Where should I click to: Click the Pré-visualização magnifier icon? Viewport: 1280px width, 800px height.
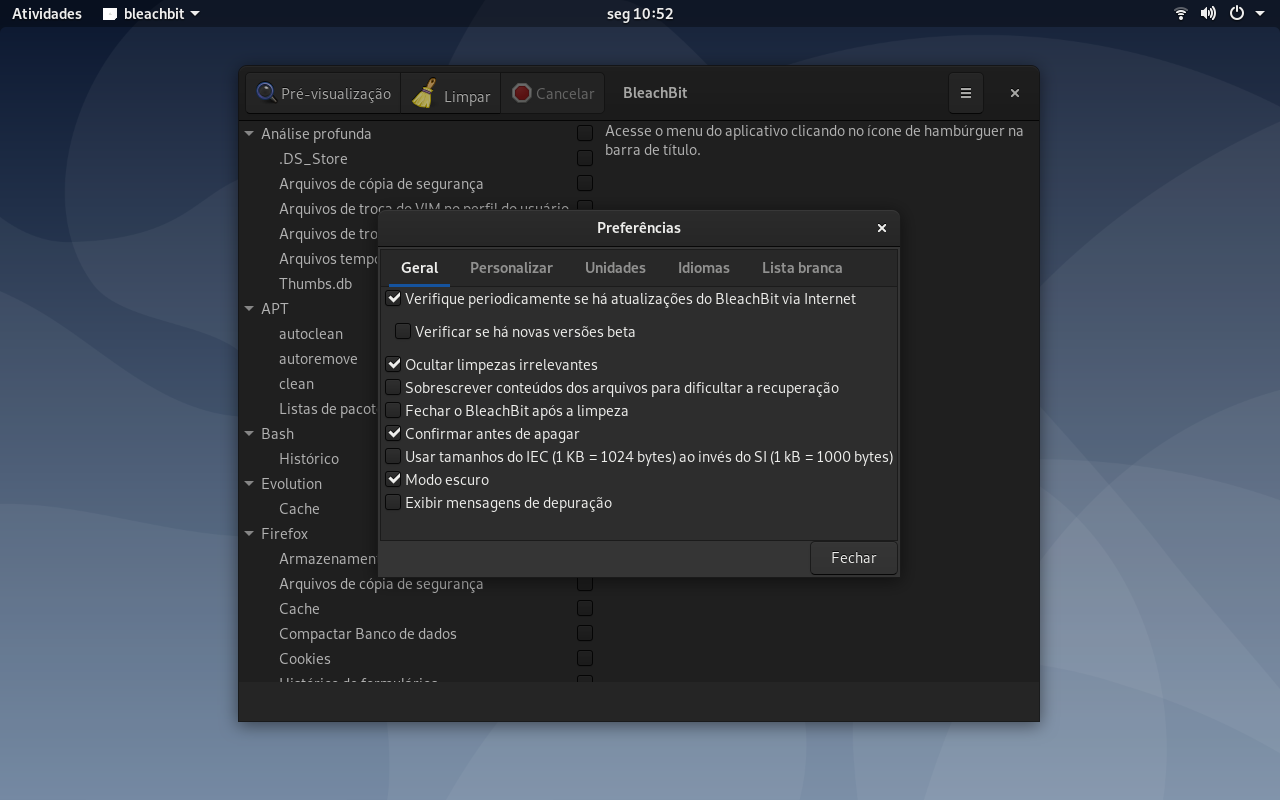click(x=266, y=93)
